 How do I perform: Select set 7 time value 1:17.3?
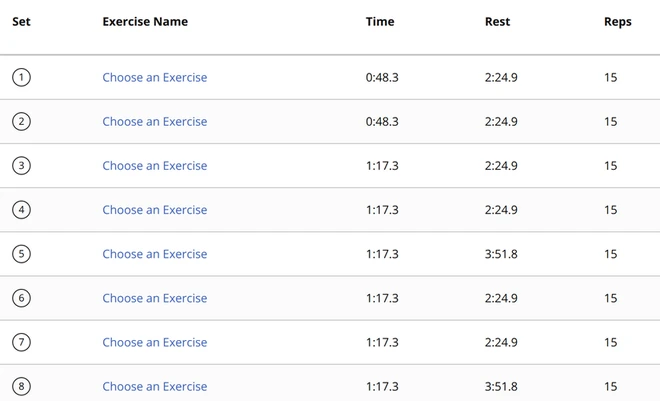point(382,342)
